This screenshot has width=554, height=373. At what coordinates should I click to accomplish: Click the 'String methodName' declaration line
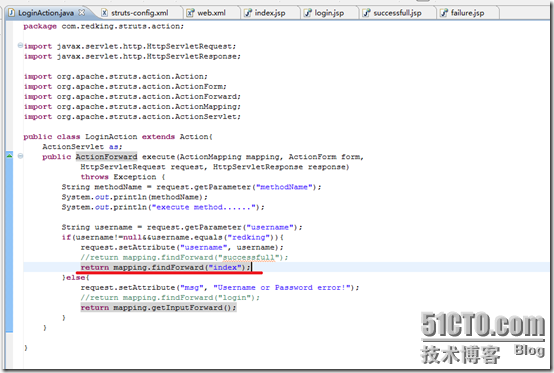[x=191, y=187]
